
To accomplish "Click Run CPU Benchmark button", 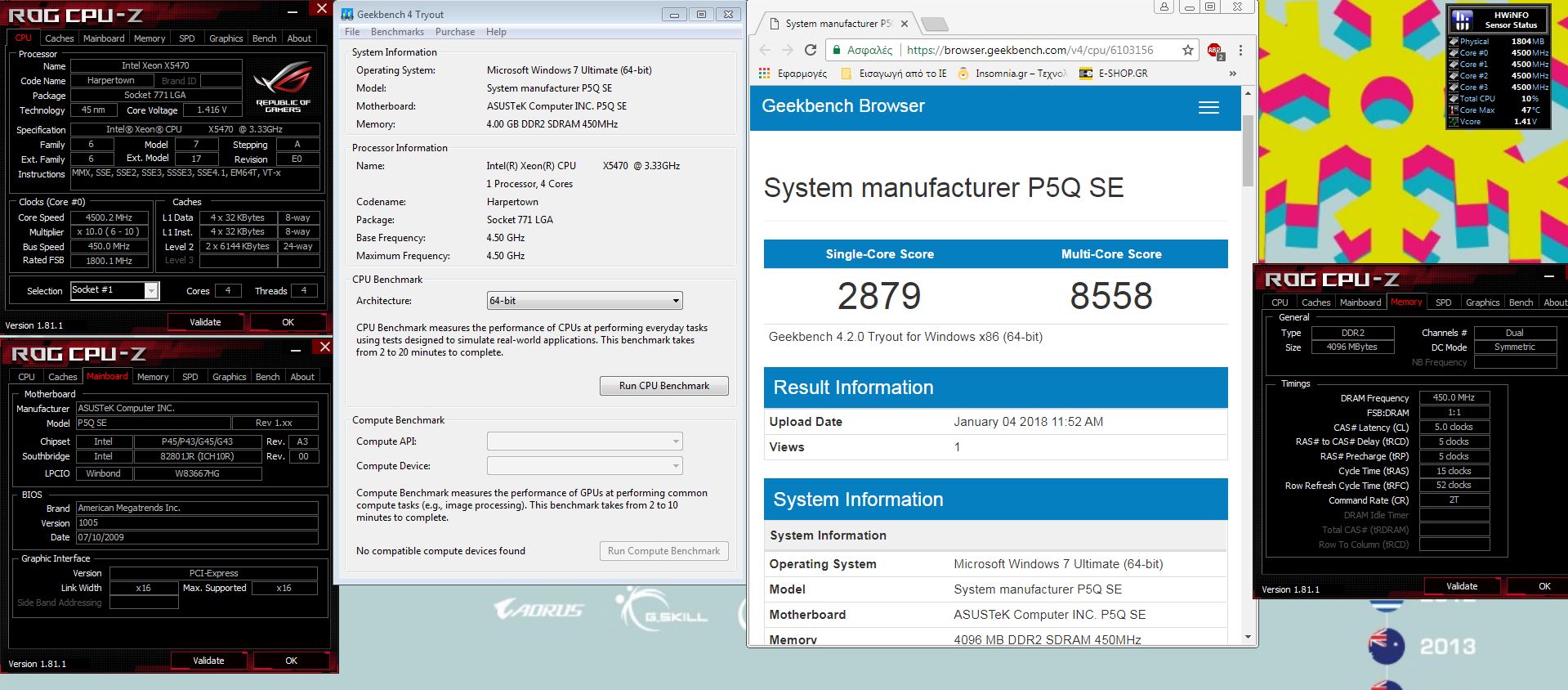I will click(x=664, y=386).
